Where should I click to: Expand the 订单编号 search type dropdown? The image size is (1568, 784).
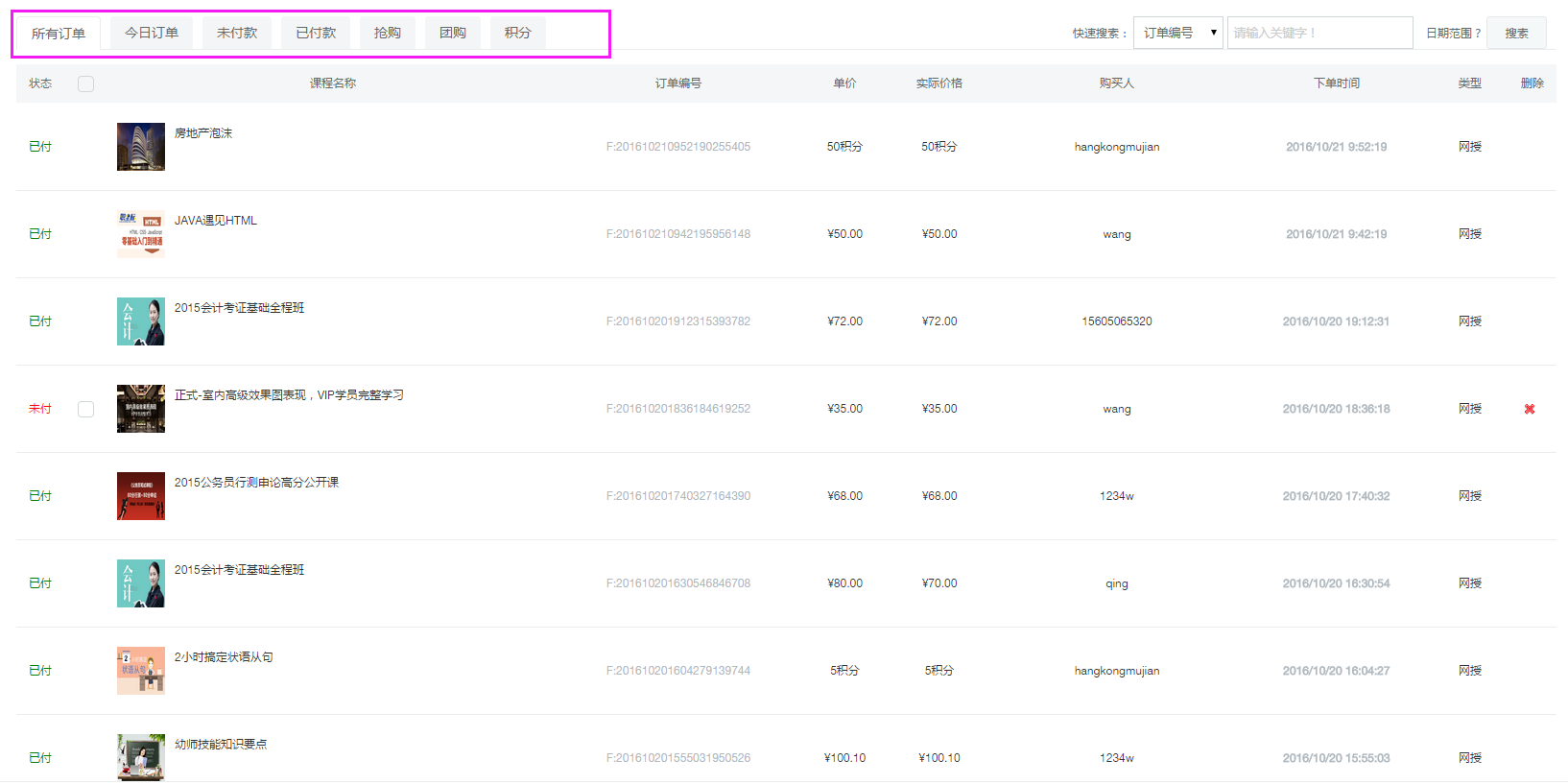tap(1177, 33)
